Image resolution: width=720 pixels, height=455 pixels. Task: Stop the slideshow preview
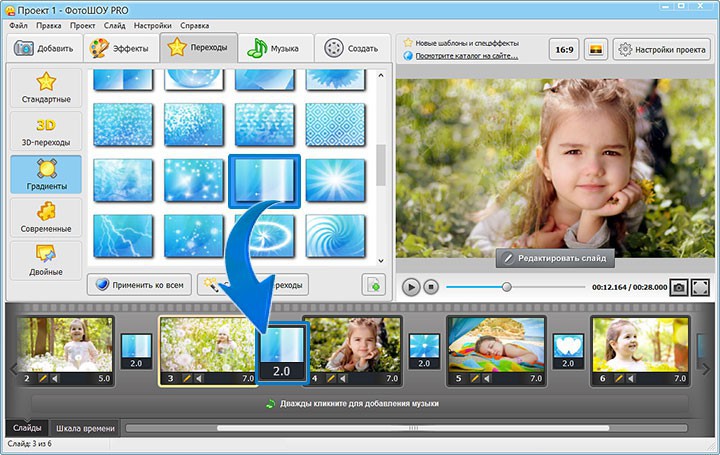[x=431, y=287]
